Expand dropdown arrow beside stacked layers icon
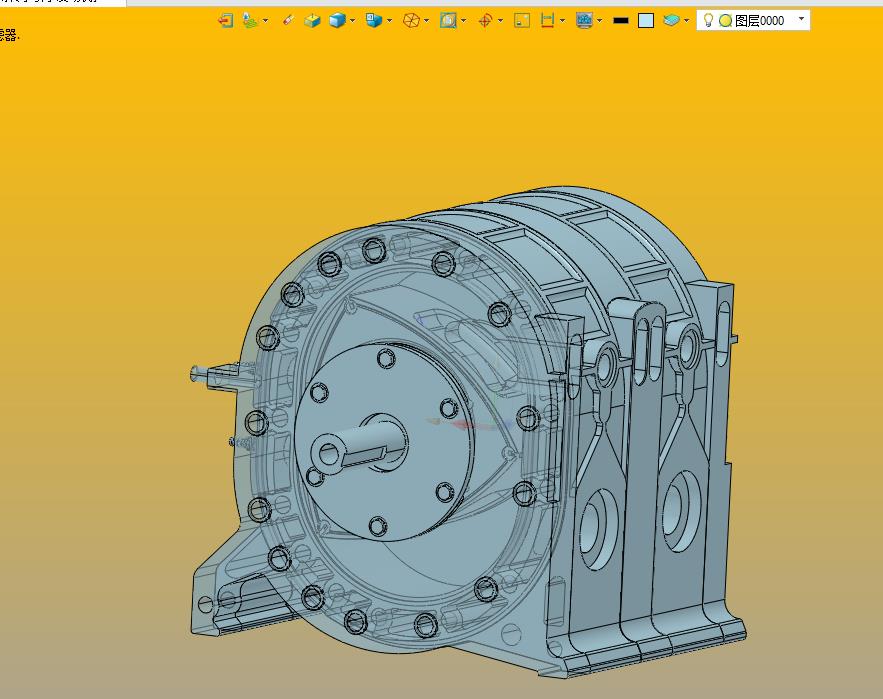 (x=686, y=21)
